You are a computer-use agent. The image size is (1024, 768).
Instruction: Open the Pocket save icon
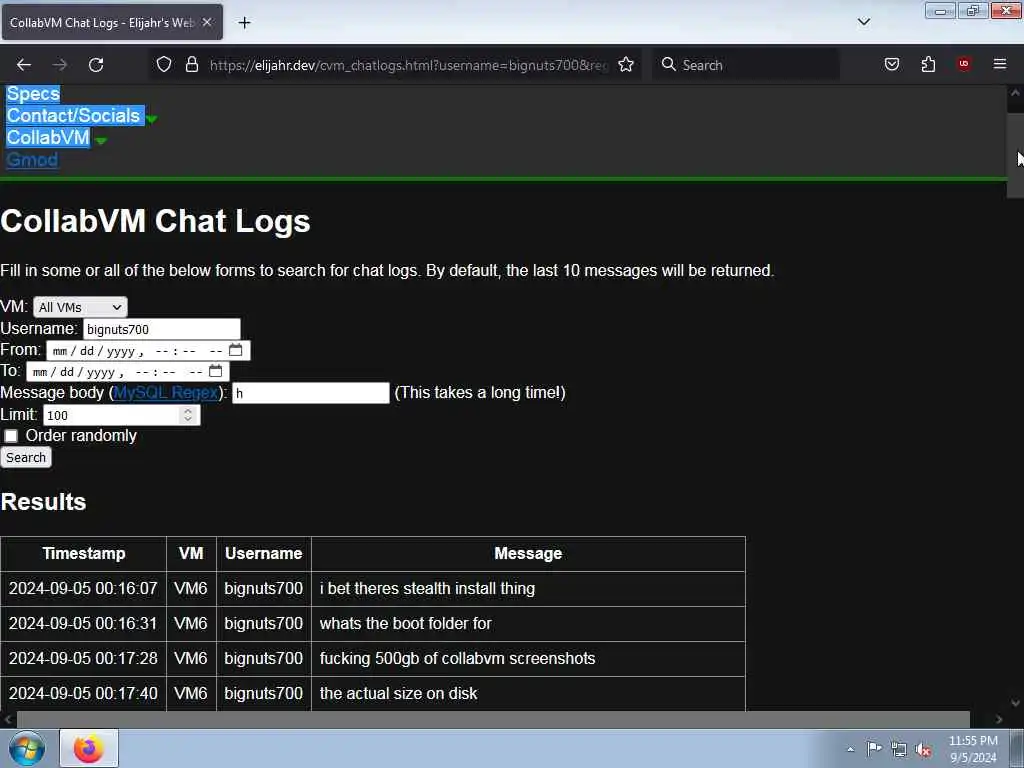[891, 64]
